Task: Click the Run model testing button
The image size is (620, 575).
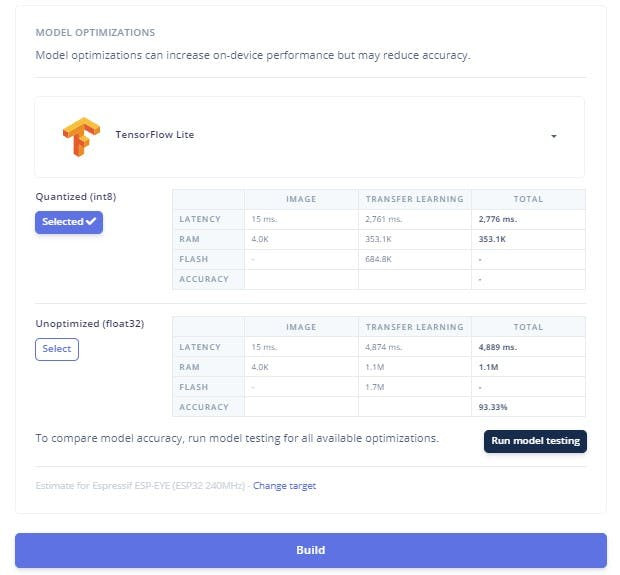Action: (535, 441)
